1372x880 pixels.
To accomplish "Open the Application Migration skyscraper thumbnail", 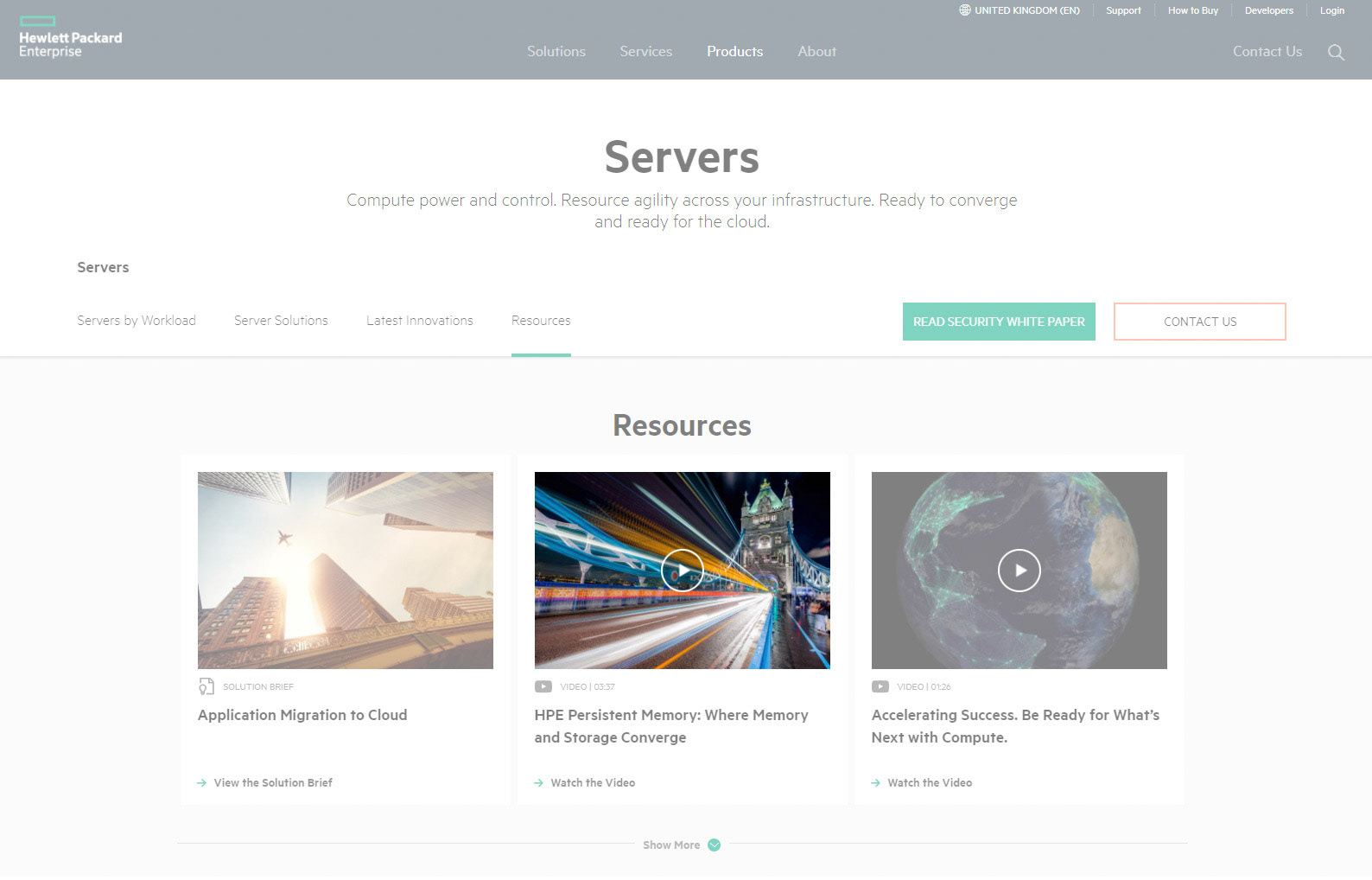I will click(345, 571).
